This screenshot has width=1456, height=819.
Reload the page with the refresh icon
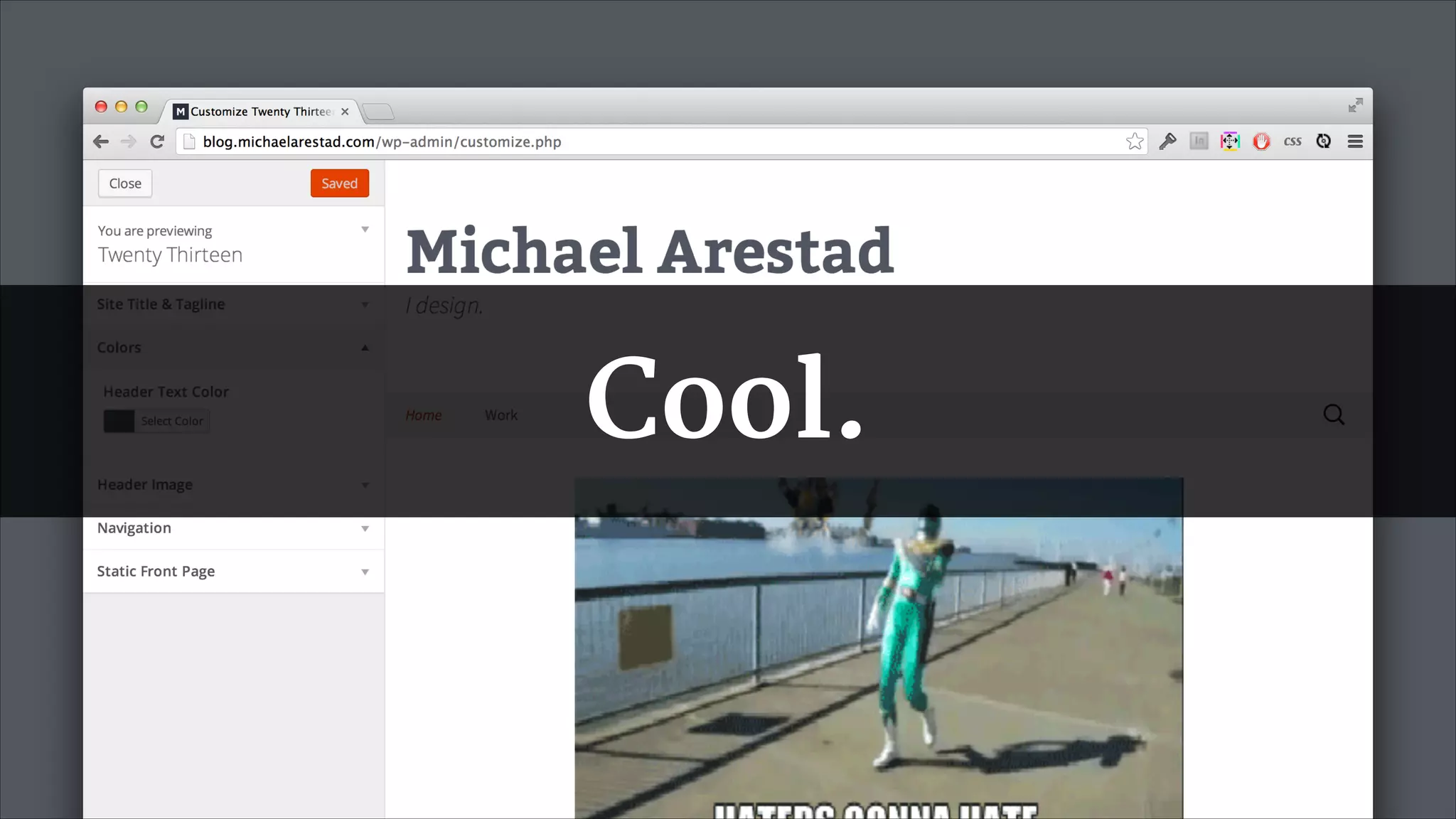click(x=157, y=141)
